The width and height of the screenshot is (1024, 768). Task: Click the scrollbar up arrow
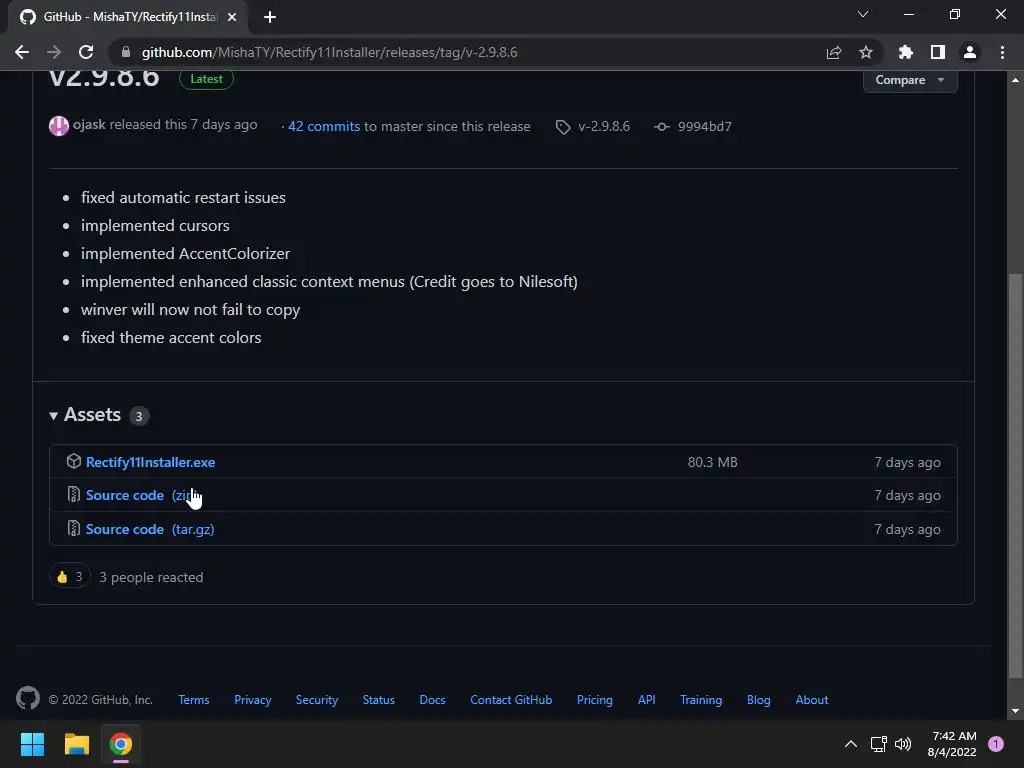(1015, 80)
